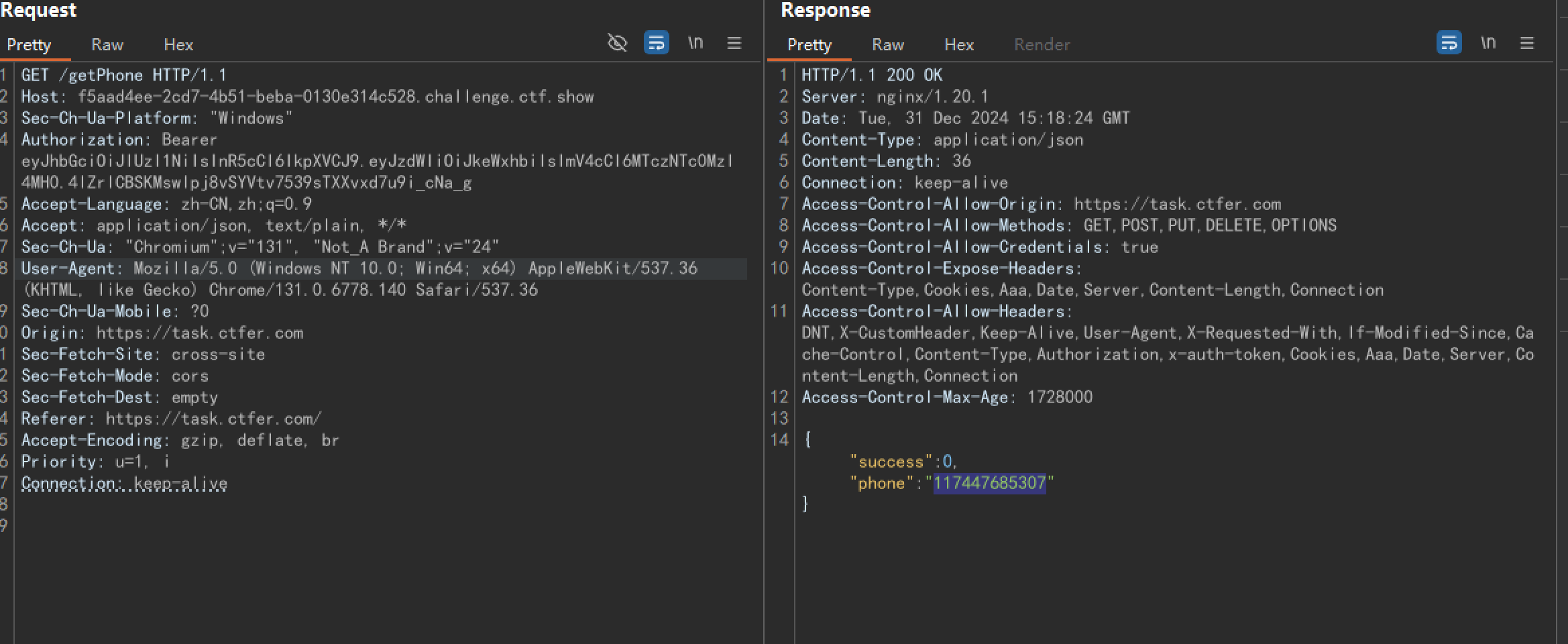The image size is (1568, 644).
Task: Select the Response Pretty tab
Action: click(809, 45)
